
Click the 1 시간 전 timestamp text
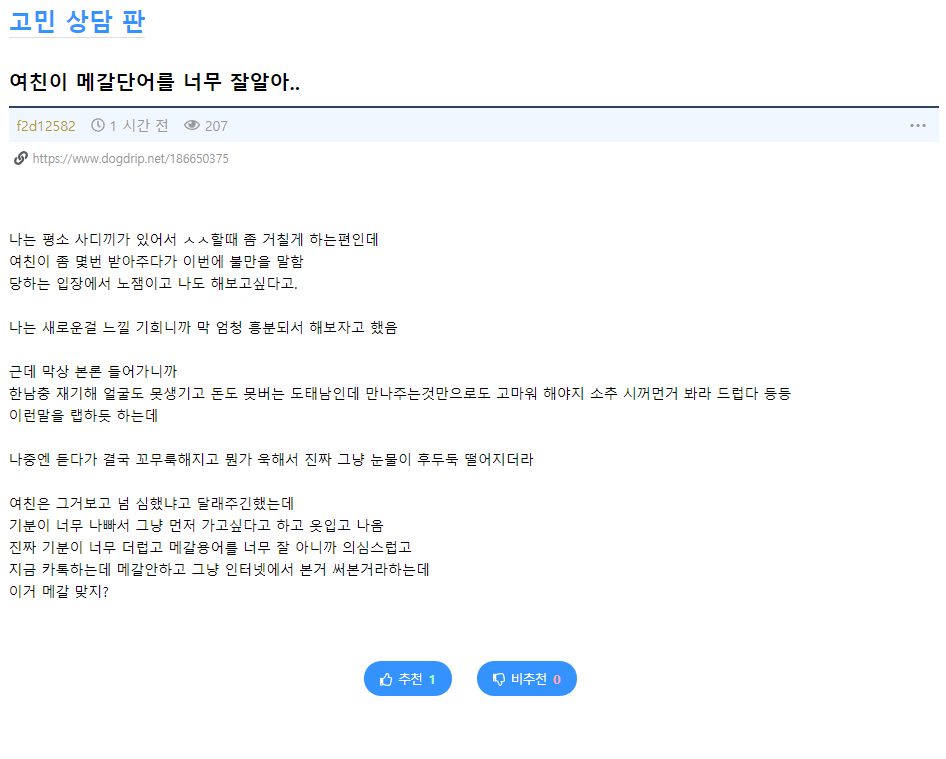point(139,125)
